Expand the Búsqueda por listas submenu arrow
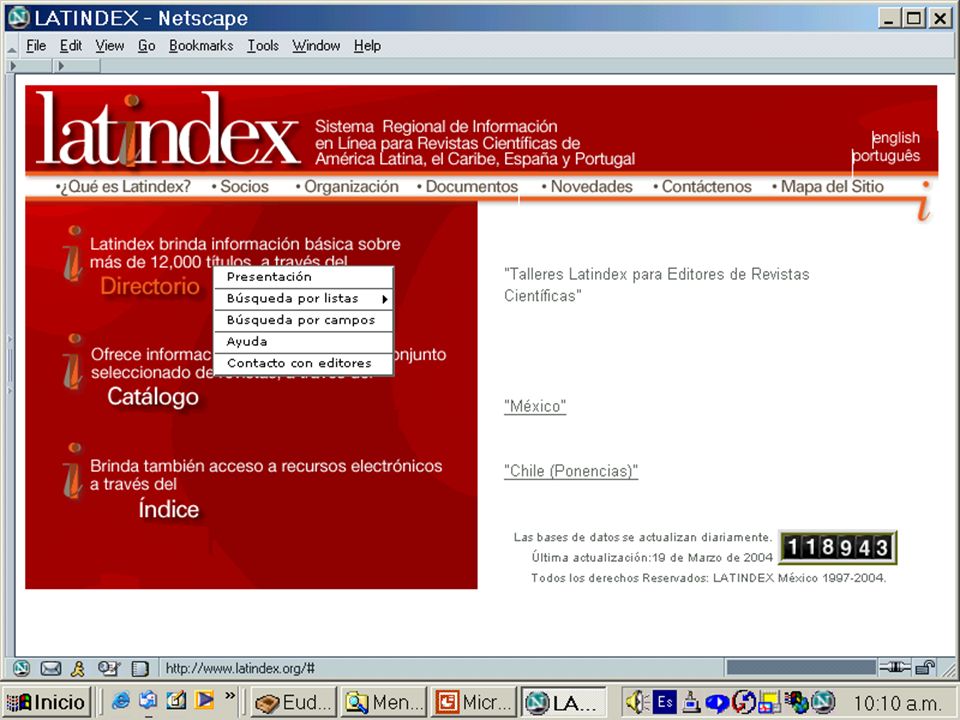Viewport: 960px width, 720px height. [x=384, y=299]
